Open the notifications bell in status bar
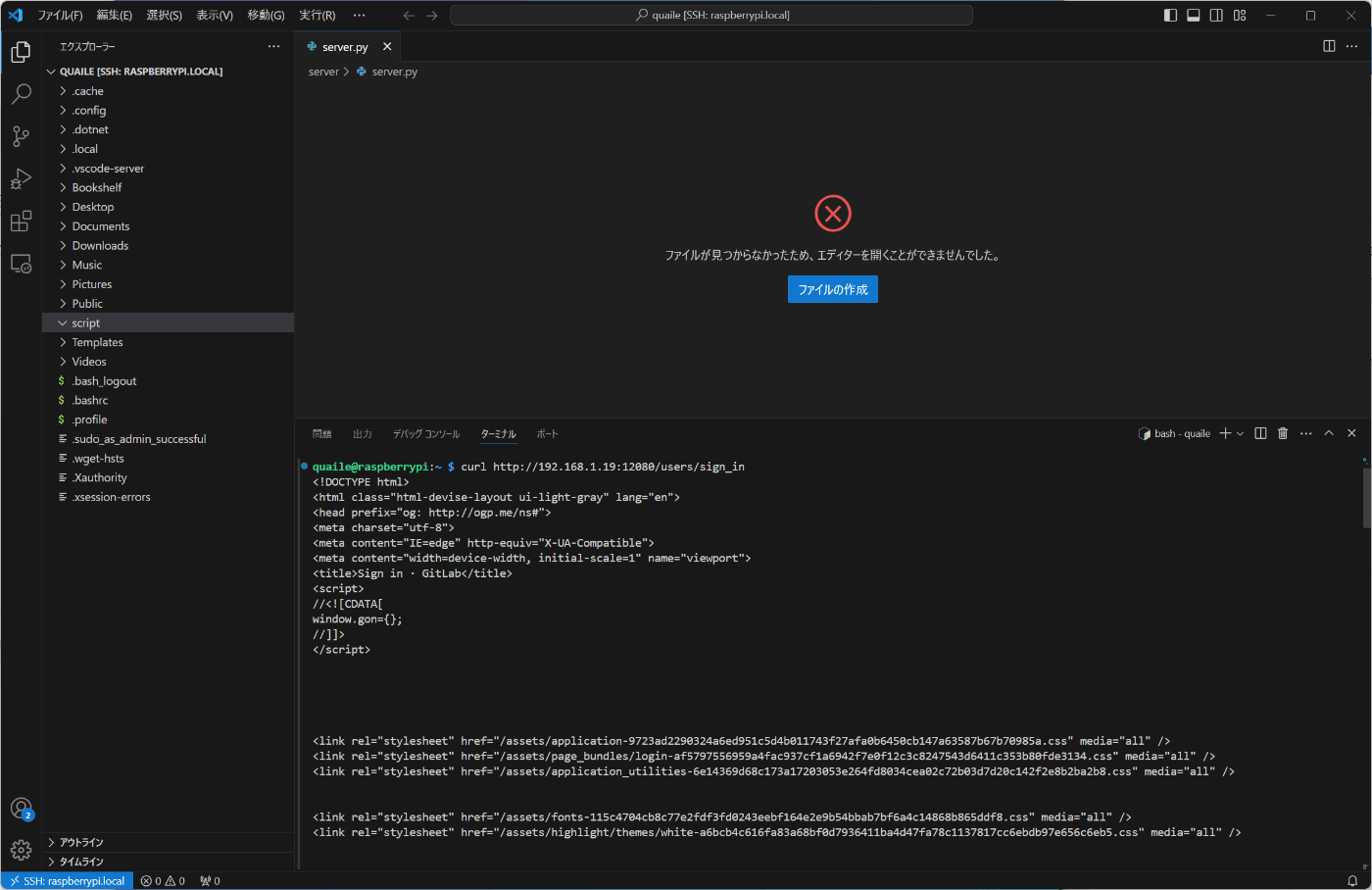 (x=1352, y=881)
